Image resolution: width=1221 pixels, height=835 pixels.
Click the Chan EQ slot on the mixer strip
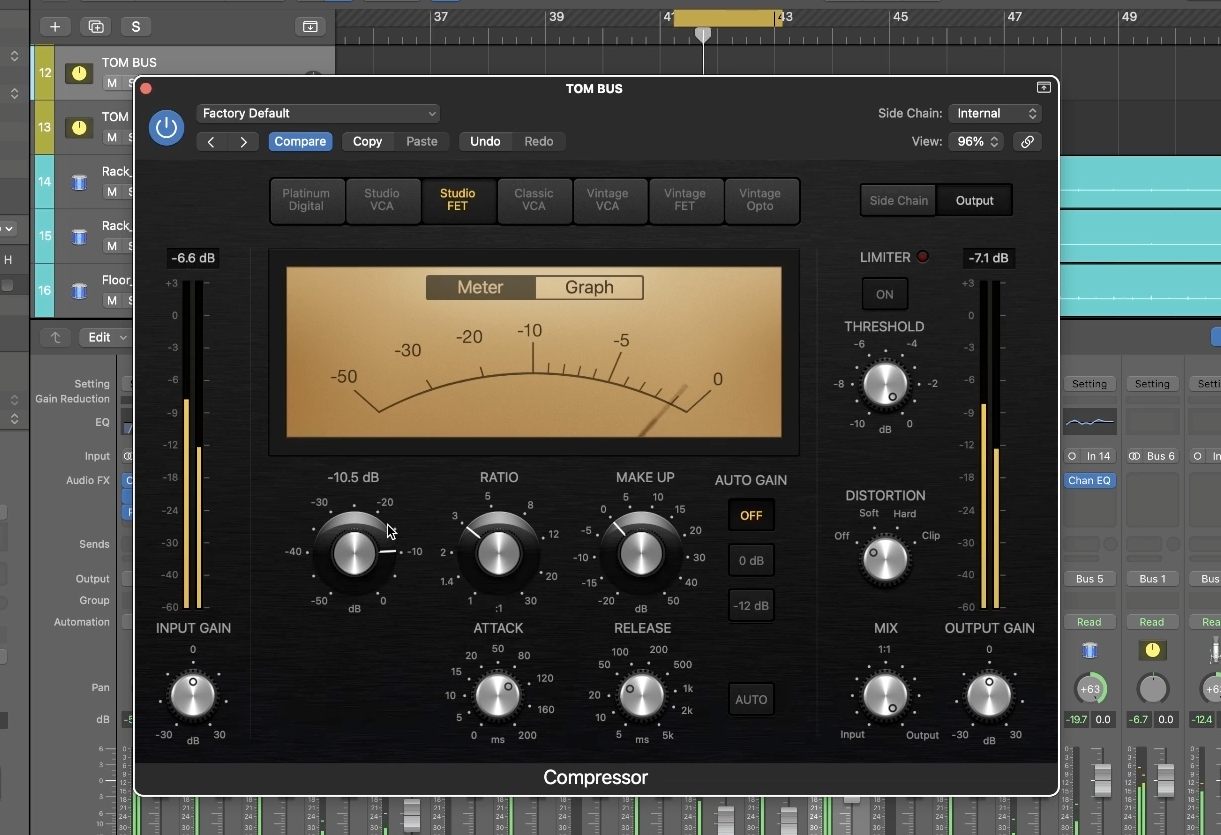click(x=1090, y=480)
